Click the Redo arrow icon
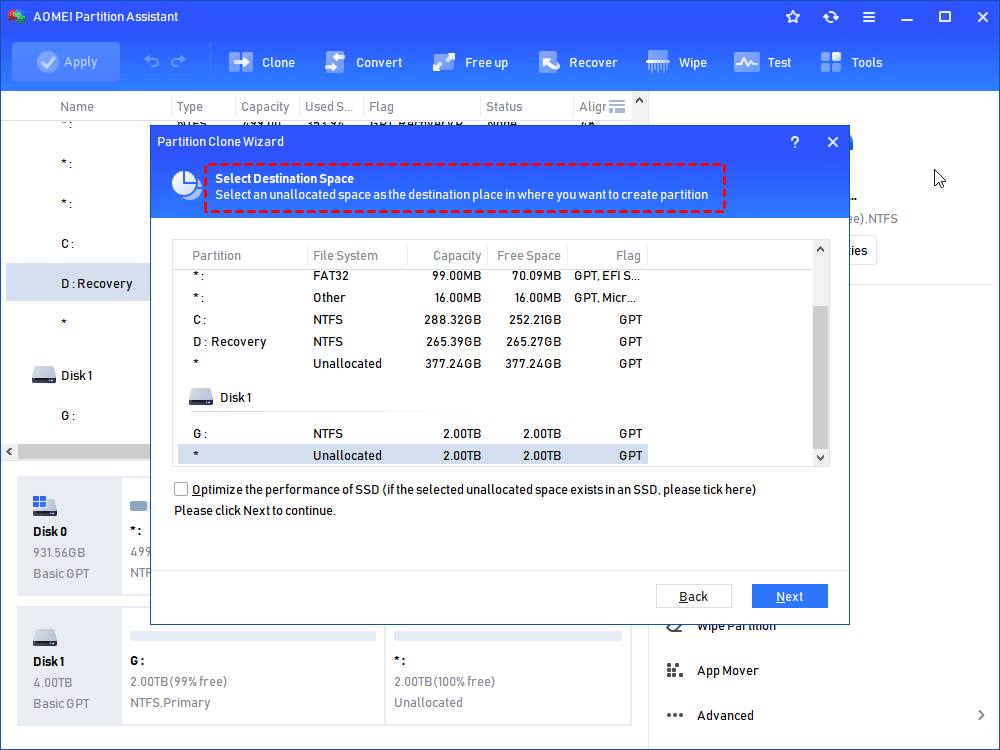 (x=179, y=61)
